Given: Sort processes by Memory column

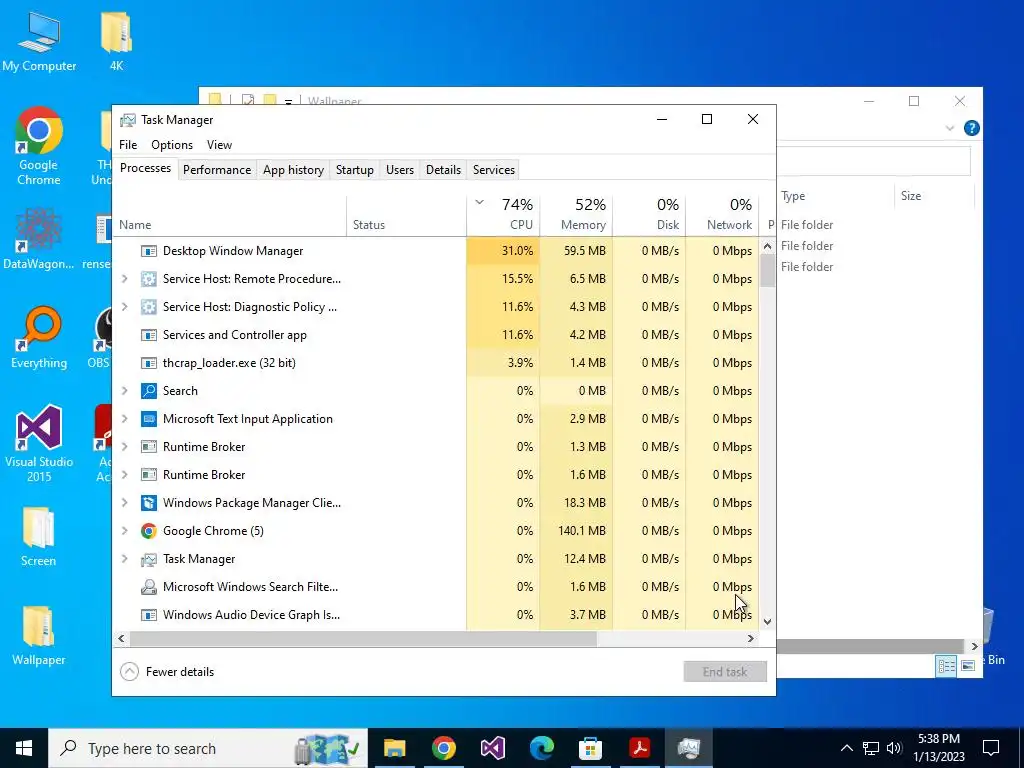Looking at the screenshot, I should (x=577, y=215).
